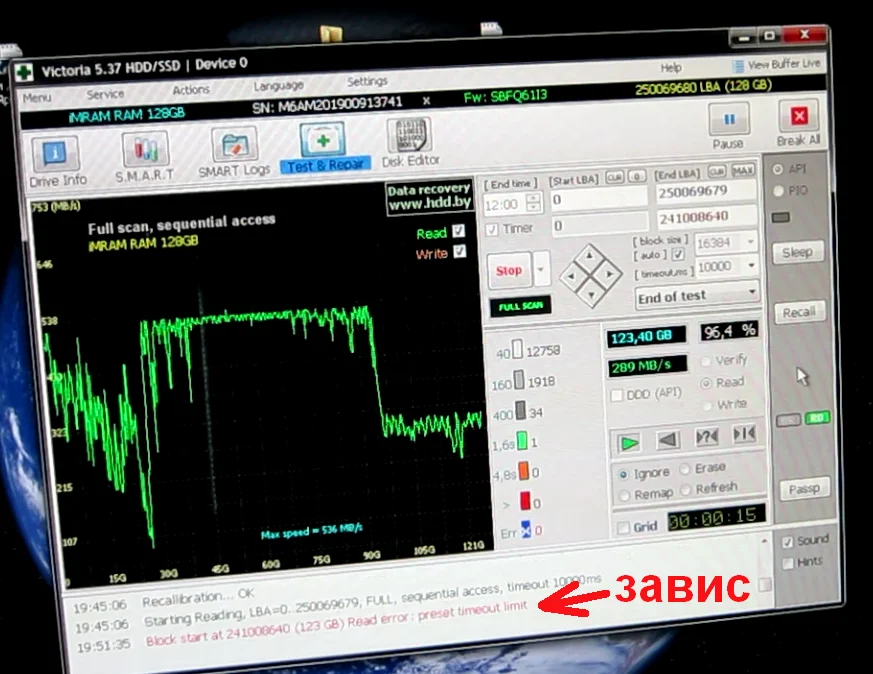Click the green play scan button

629,443
